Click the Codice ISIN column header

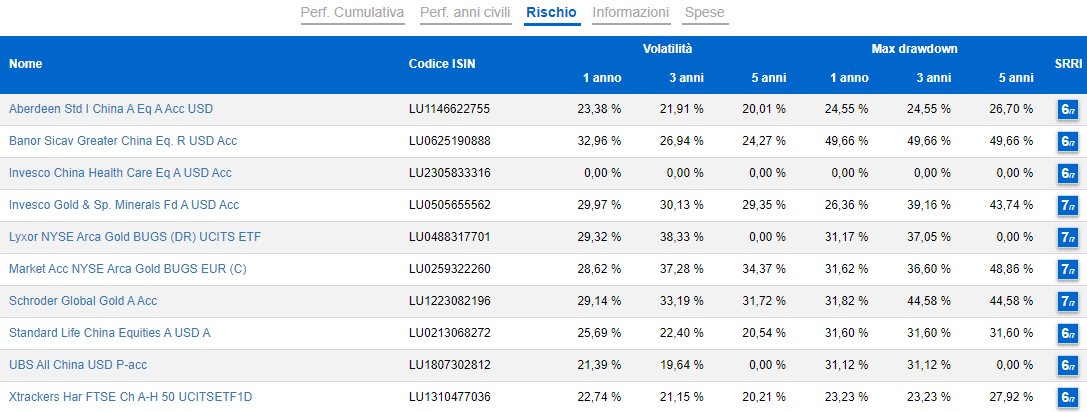[x=442, y=64]
